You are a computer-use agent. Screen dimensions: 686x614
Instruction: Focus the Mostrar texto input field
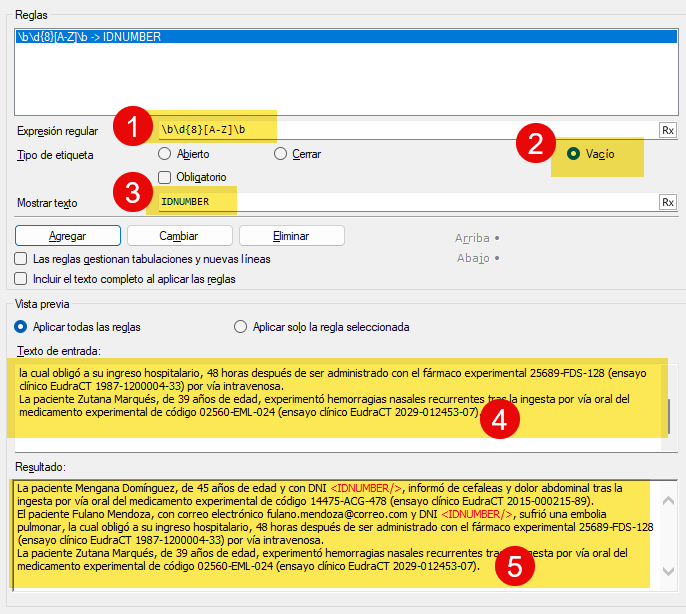(x=407, y=202)
